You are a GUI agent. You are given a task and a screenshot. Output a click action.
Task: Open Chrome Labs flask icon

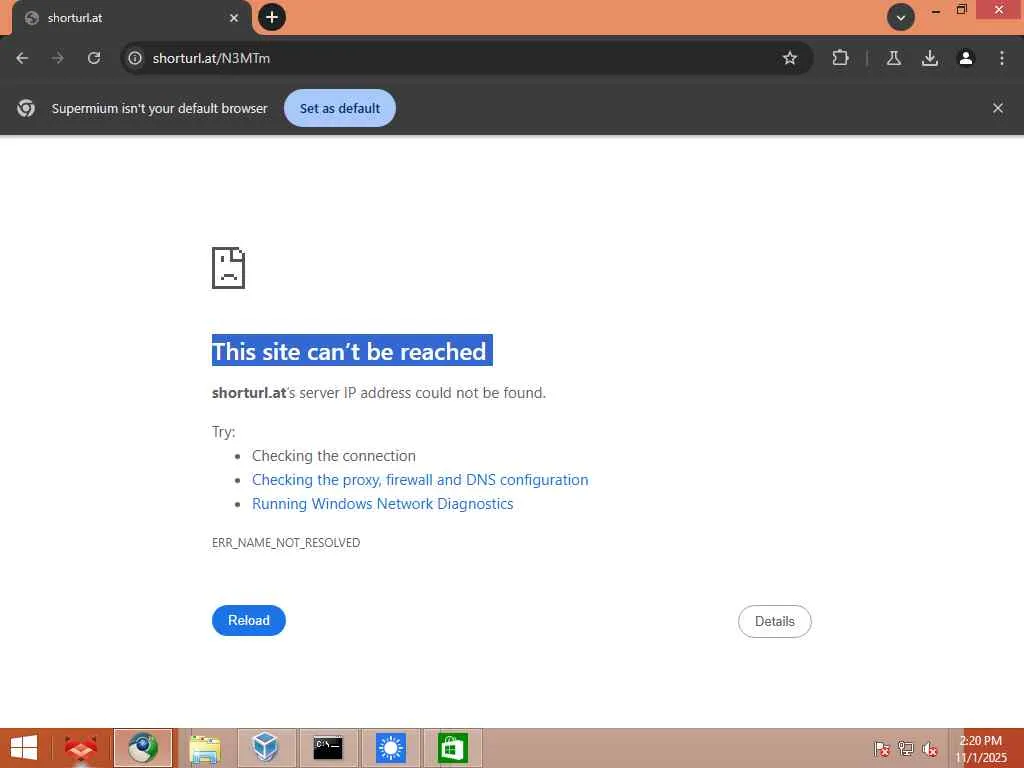pos(893,58)
